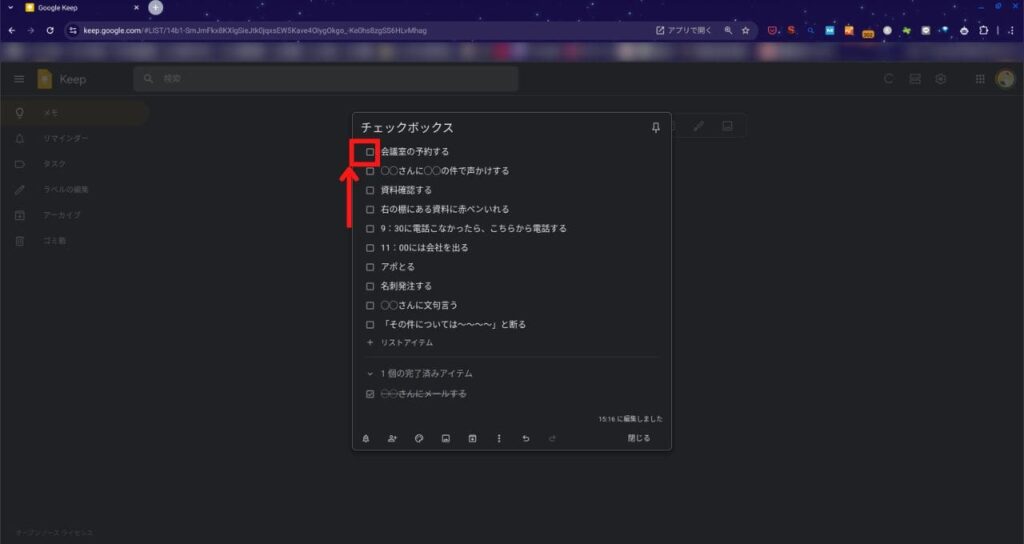The height and width of the screenshot is (544, 1024).
Task: Open the collaborator icon in note toolbar
Action: (x=392, y=438)
